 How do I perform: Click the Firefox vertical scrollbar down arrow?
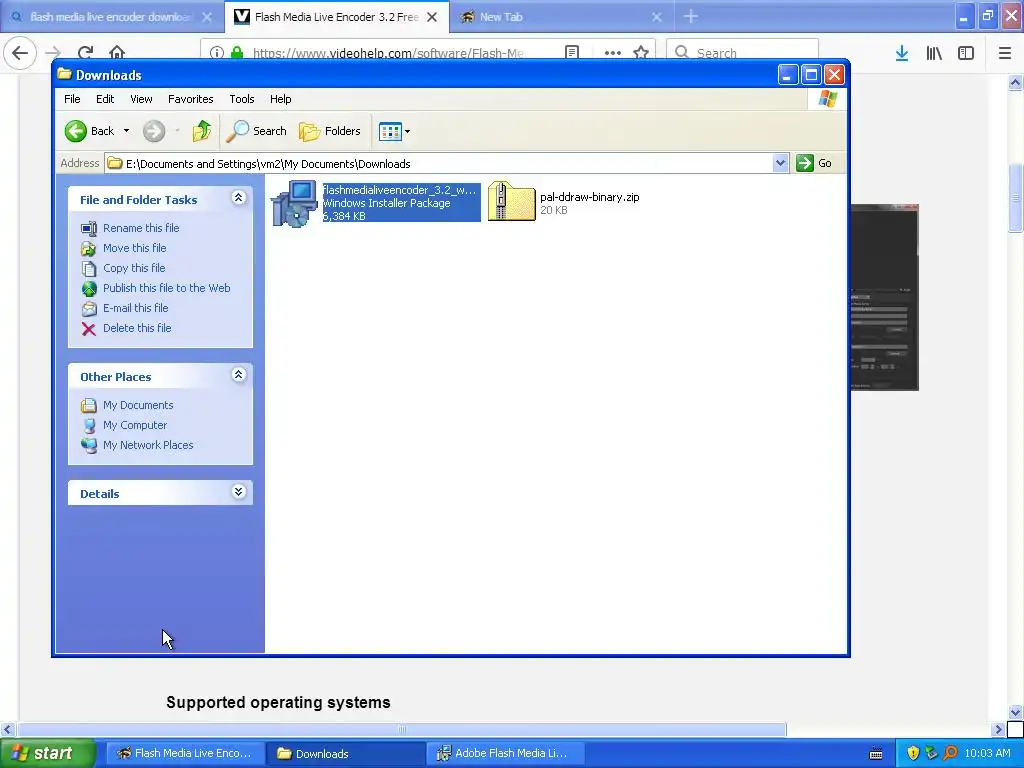(x=1015, y=712)
